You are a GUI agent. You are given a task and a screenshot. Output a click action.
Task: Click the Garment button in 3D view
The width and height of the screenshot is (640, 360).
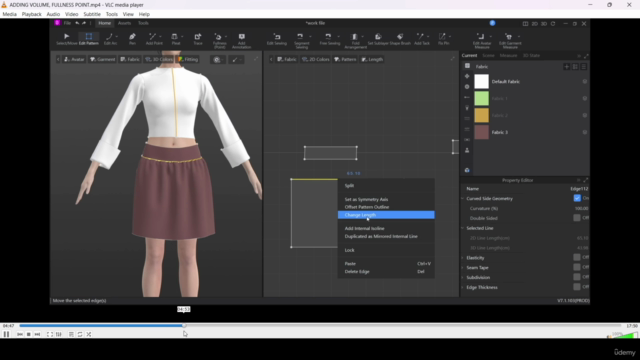coord(102,60)
